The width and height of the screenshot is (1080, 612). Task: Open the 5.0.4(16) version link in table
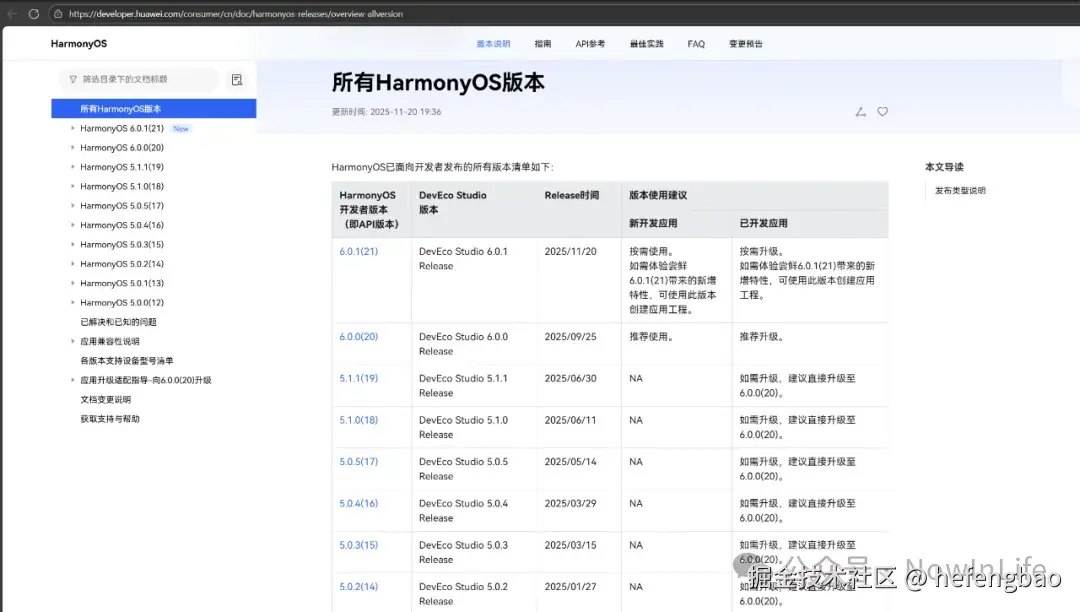coord(358,503)
